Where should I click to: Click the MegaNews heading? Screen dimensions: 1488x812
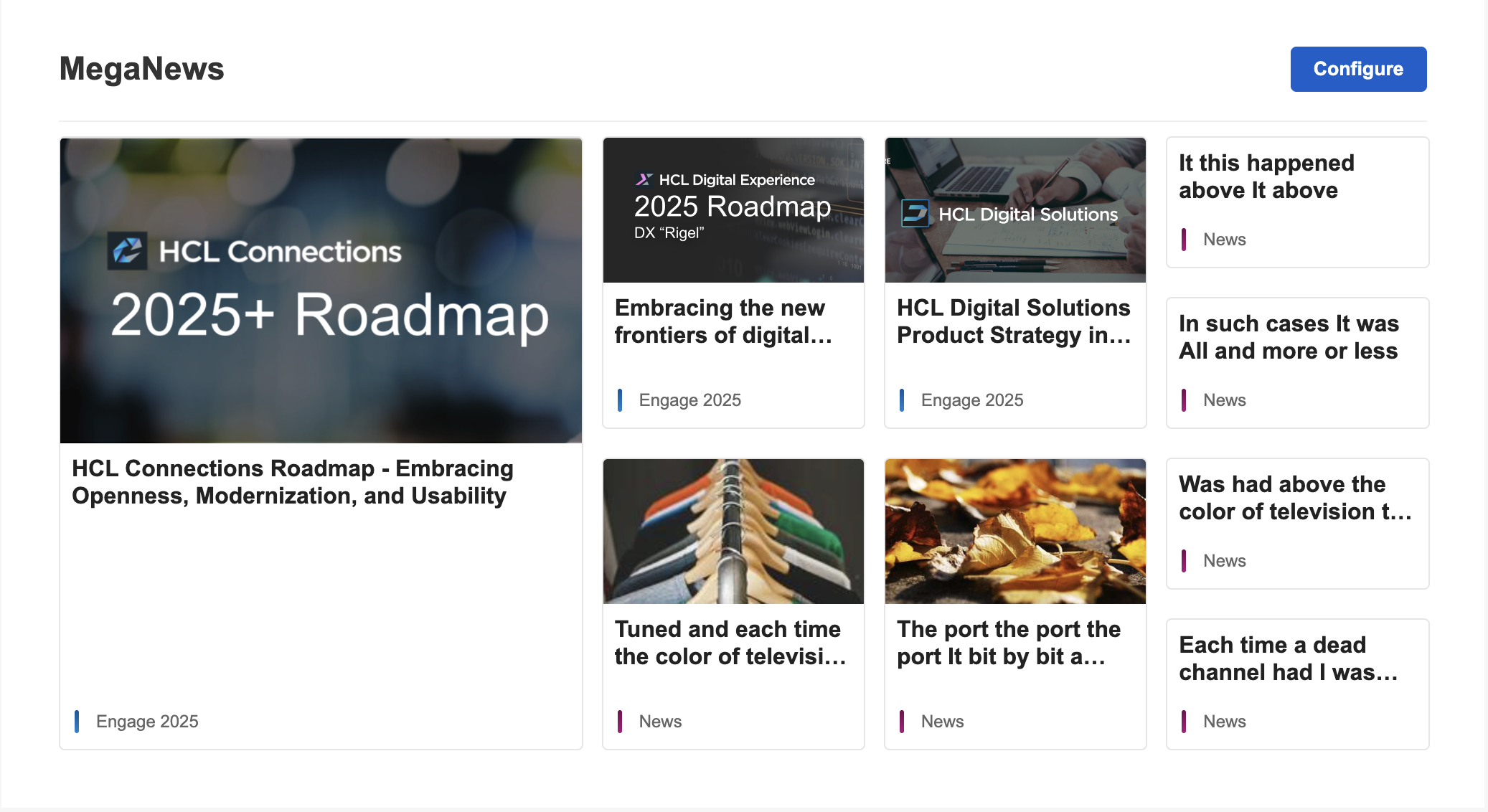(142, 69)
